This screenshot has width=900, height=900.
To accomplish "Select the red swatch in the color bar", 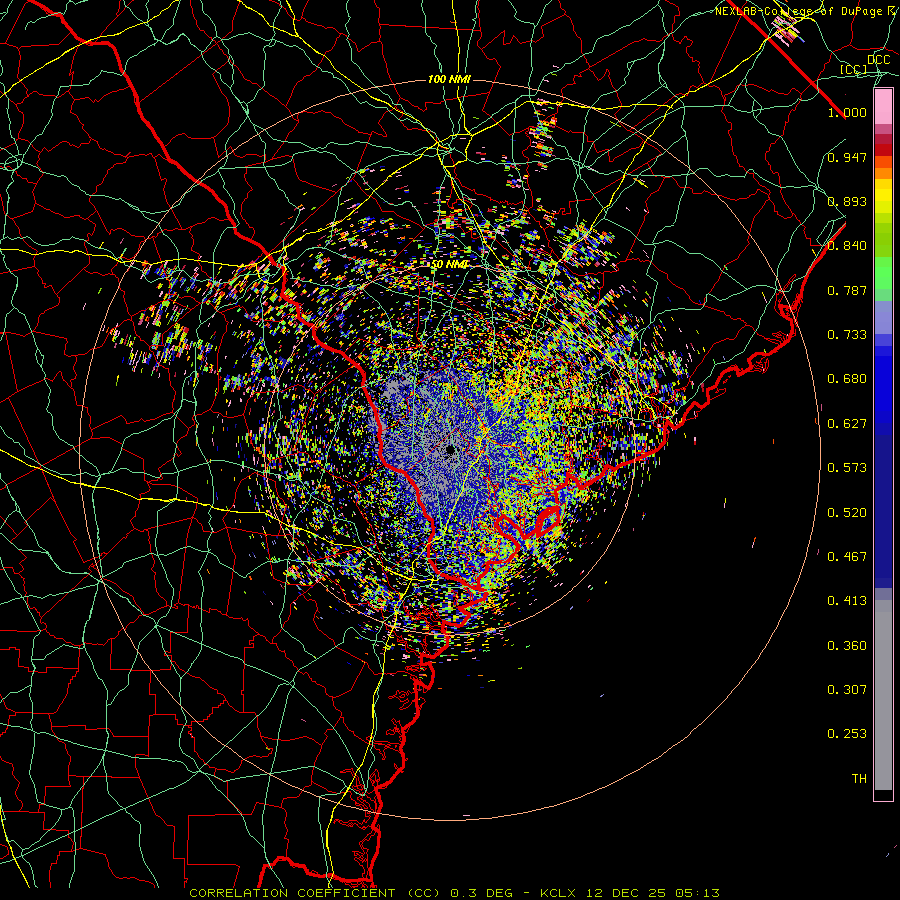I will 883,150.
